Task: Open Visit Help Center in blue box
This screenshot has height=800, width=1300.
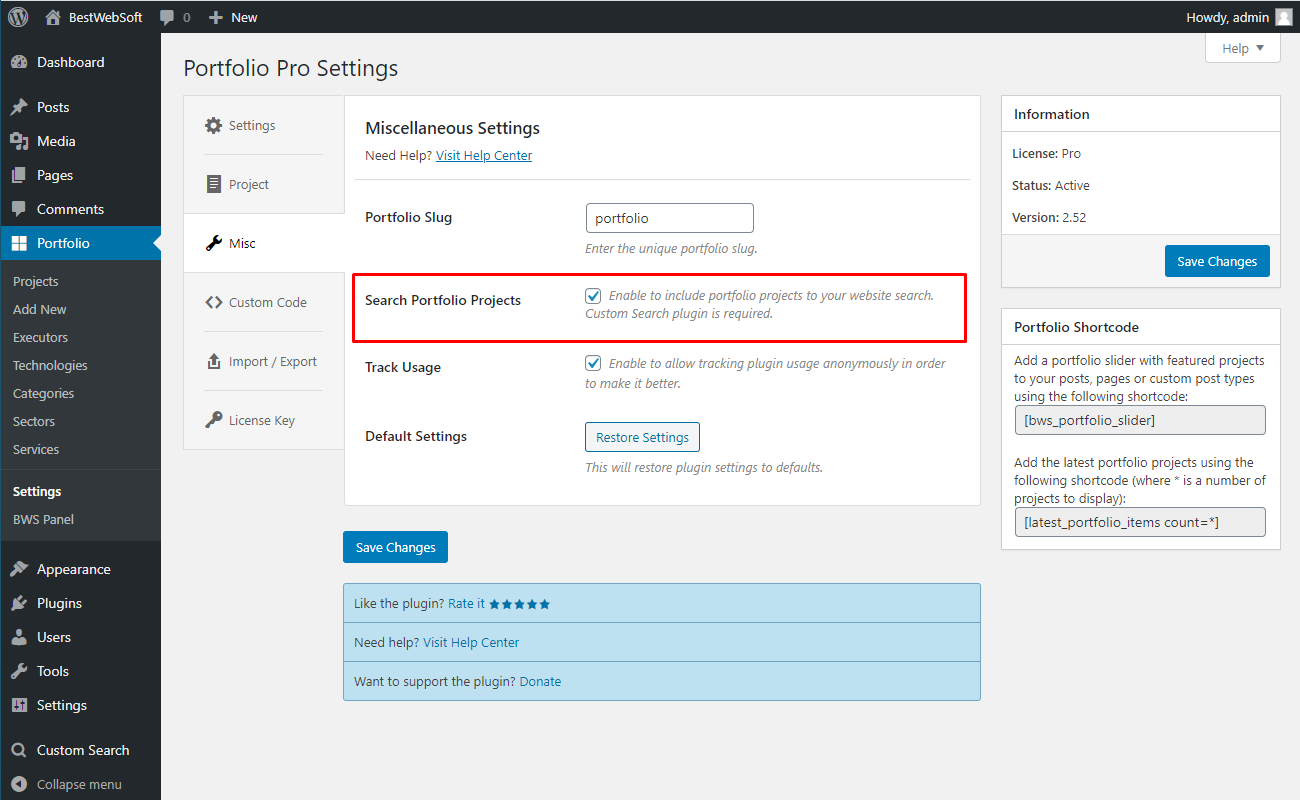Action: click(471, 642)
